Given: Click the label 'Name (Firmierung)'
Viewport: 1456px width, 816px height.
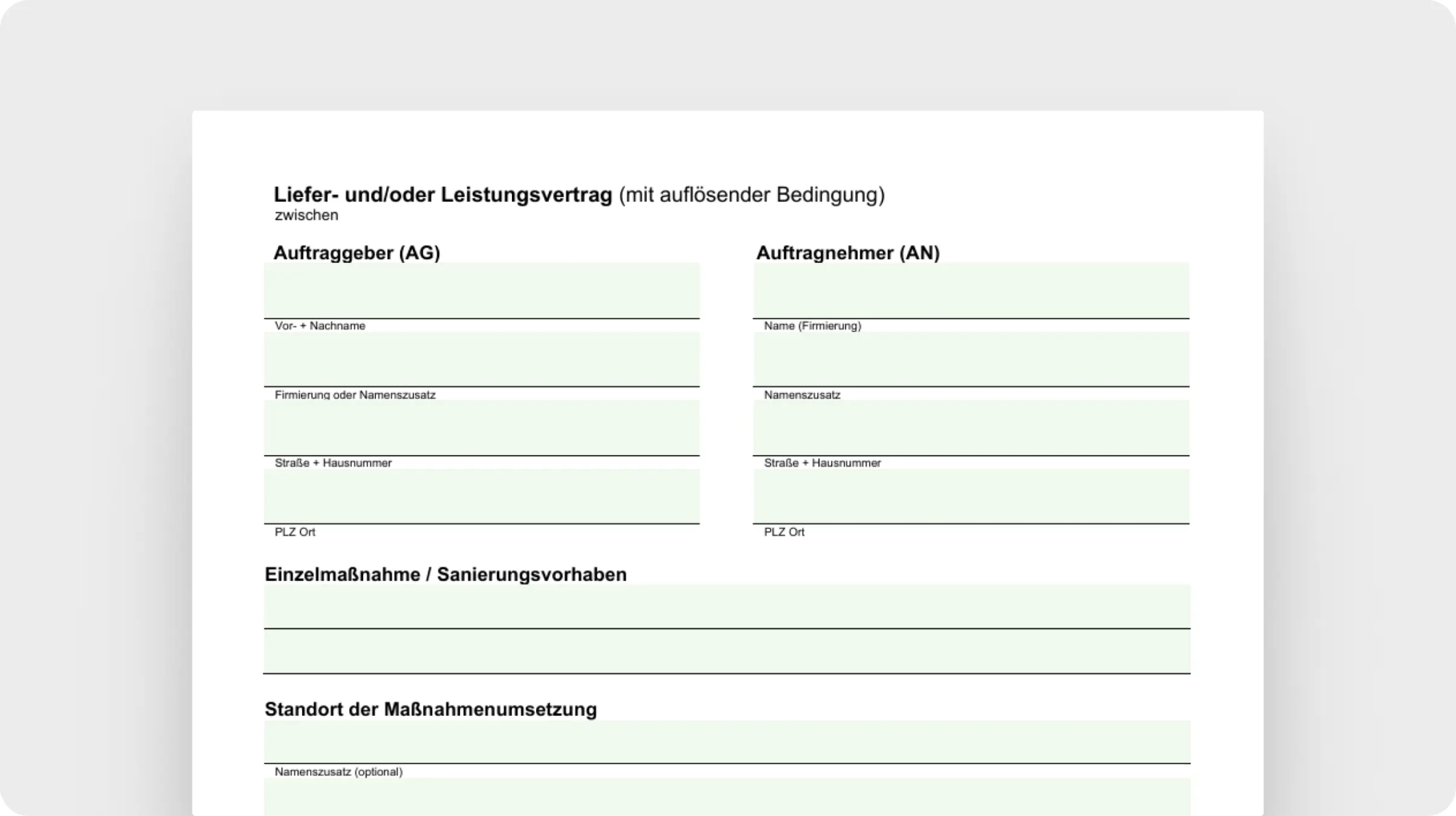Looking at the screenshot, I should [x=813, y=326].
